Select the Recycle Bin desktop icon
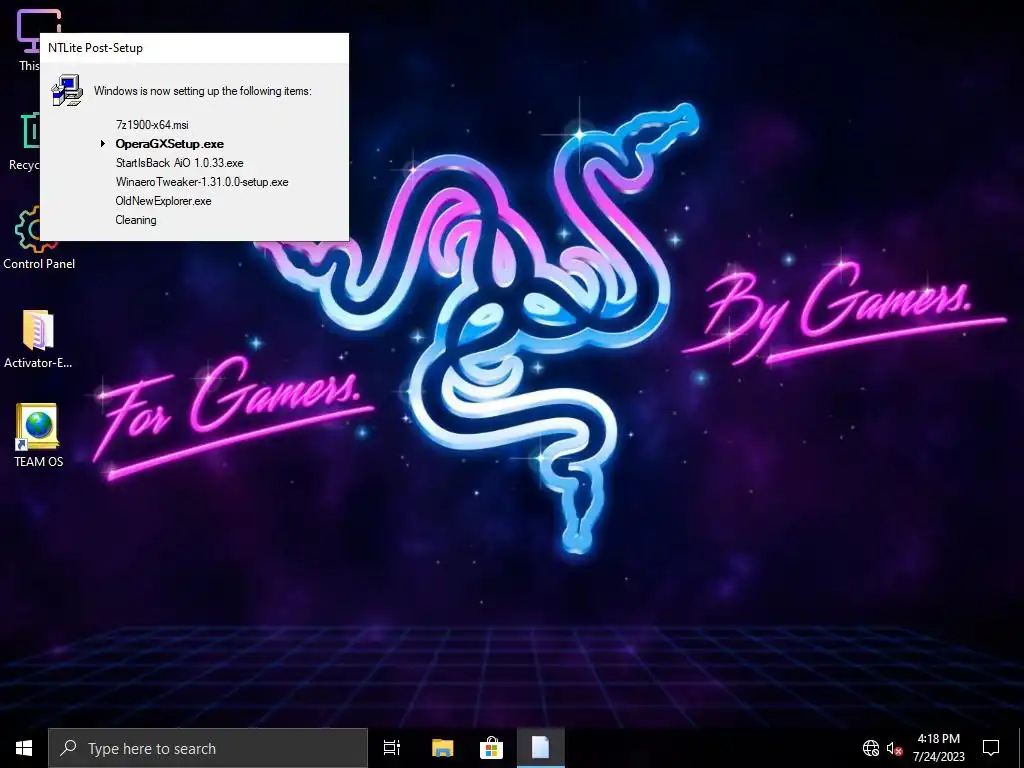Viewport: 1024px width, 768px height. (24, 141)
